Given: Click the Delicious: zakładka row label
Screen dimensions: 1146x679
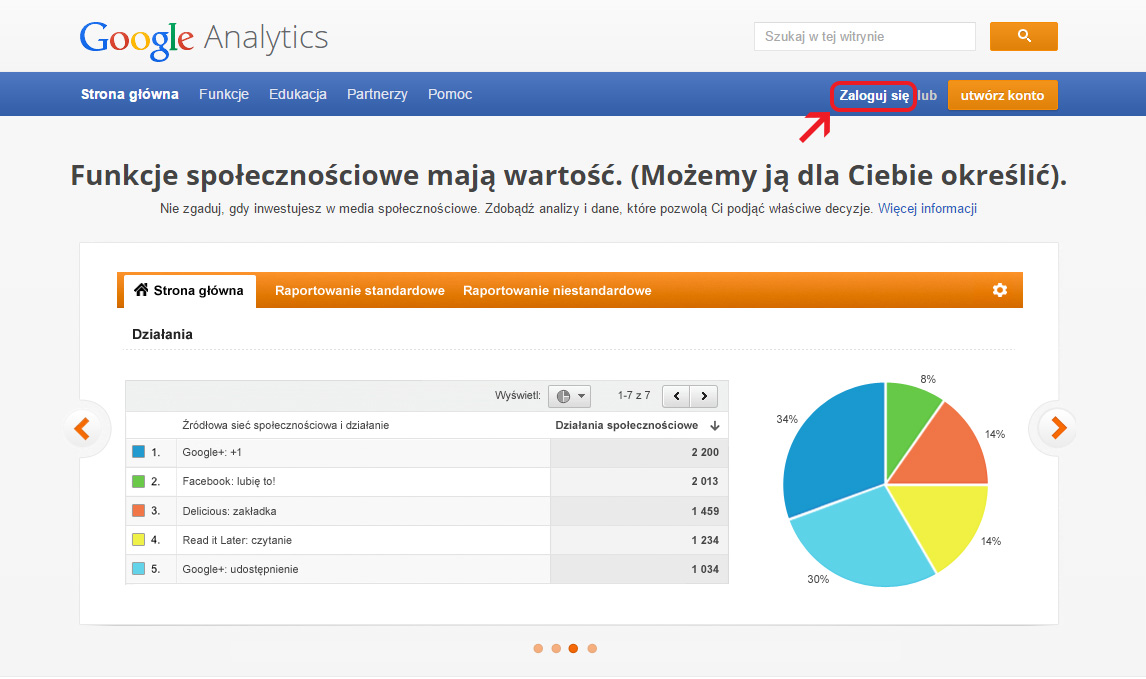Looking at the screenshot, I should click(229, 511).
